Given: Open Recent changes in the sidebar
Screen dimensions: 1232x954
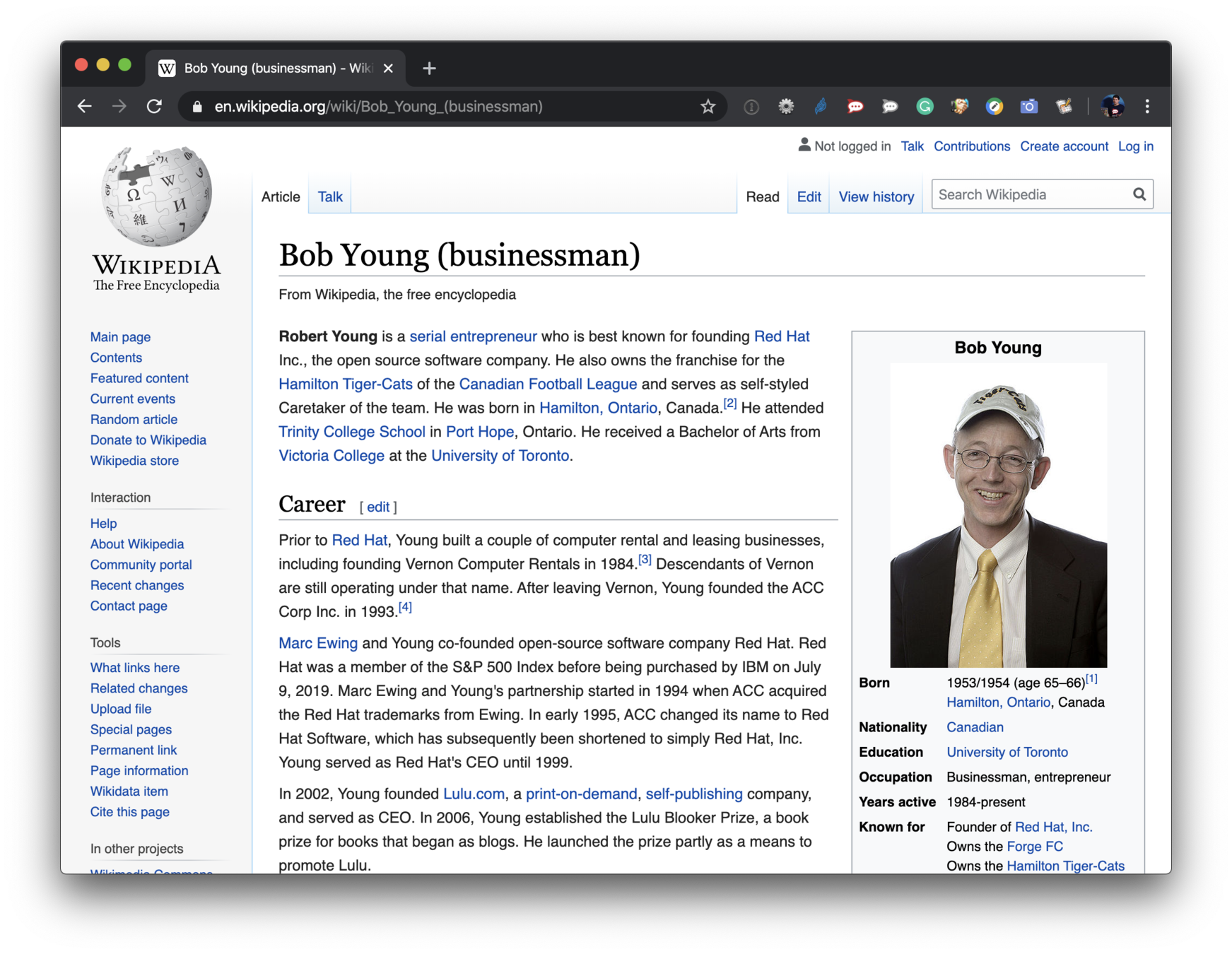Looking at the screenshot, I should point(137,584).
